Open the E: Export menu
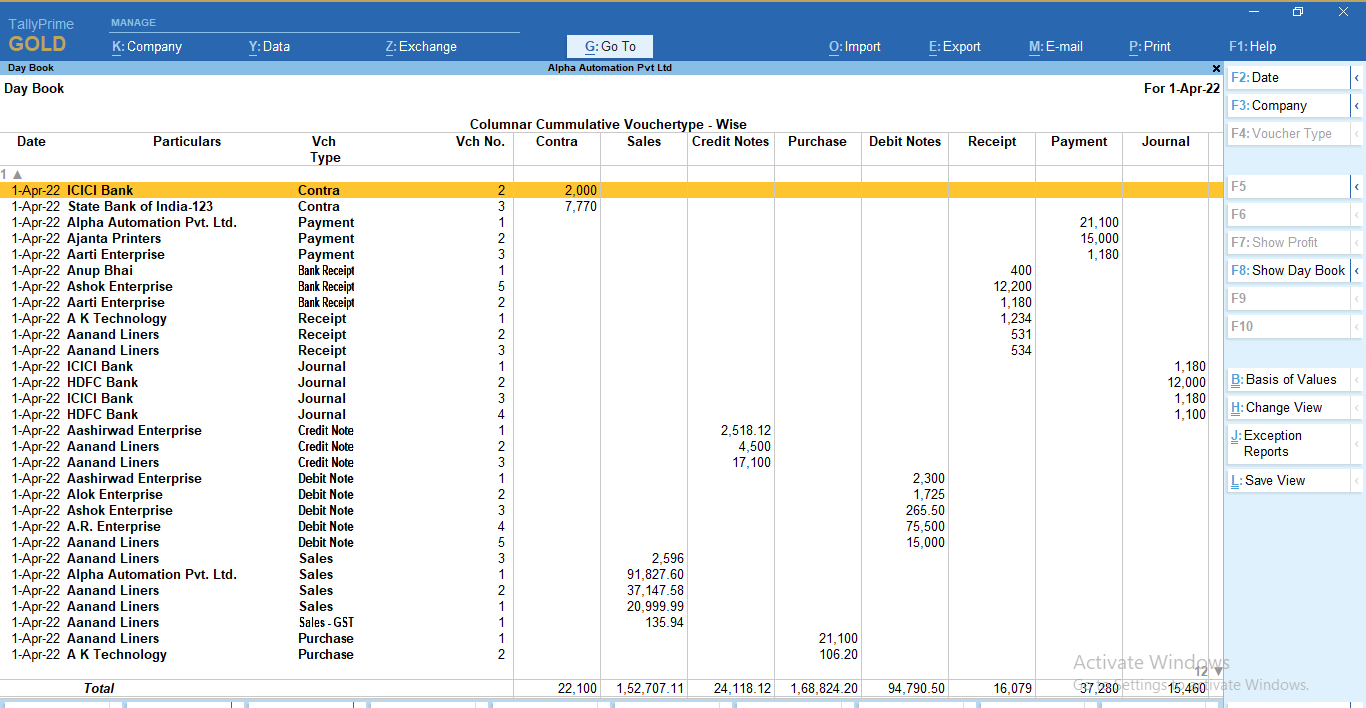The width and height of the screenshot is (1366, 708). click(x=954, y=46)
